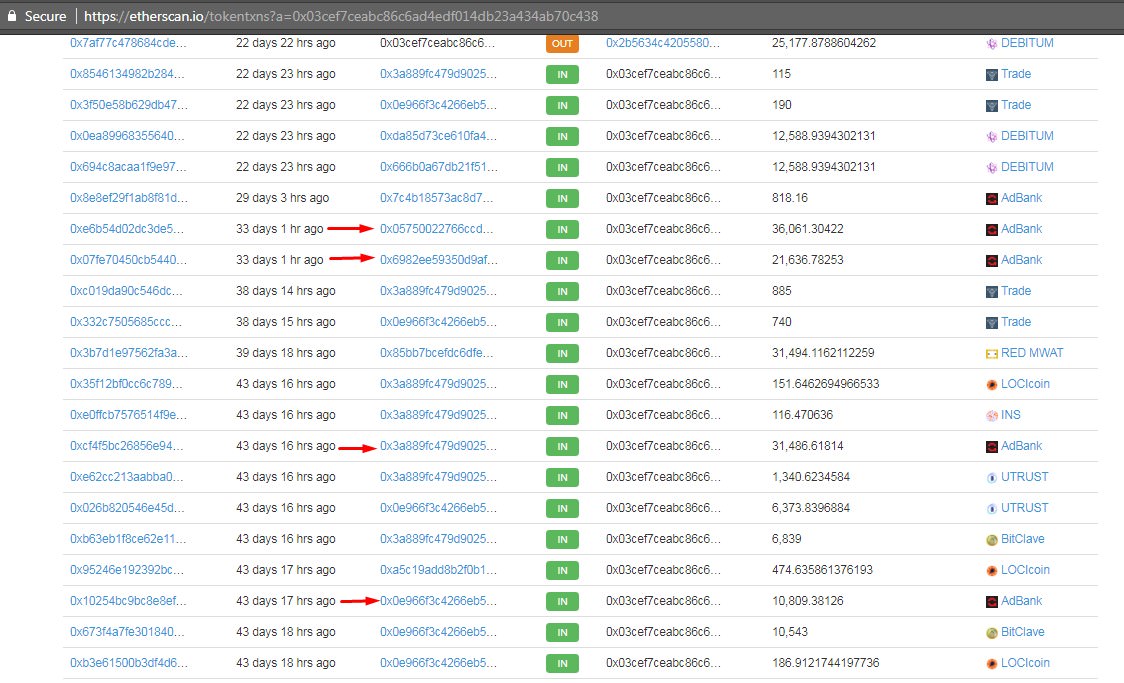The width and height of the screenshot is (1124, 683).
Task: Open transaction hash 0xe0ffcb7576514f9e
Action: click(128, 415)
